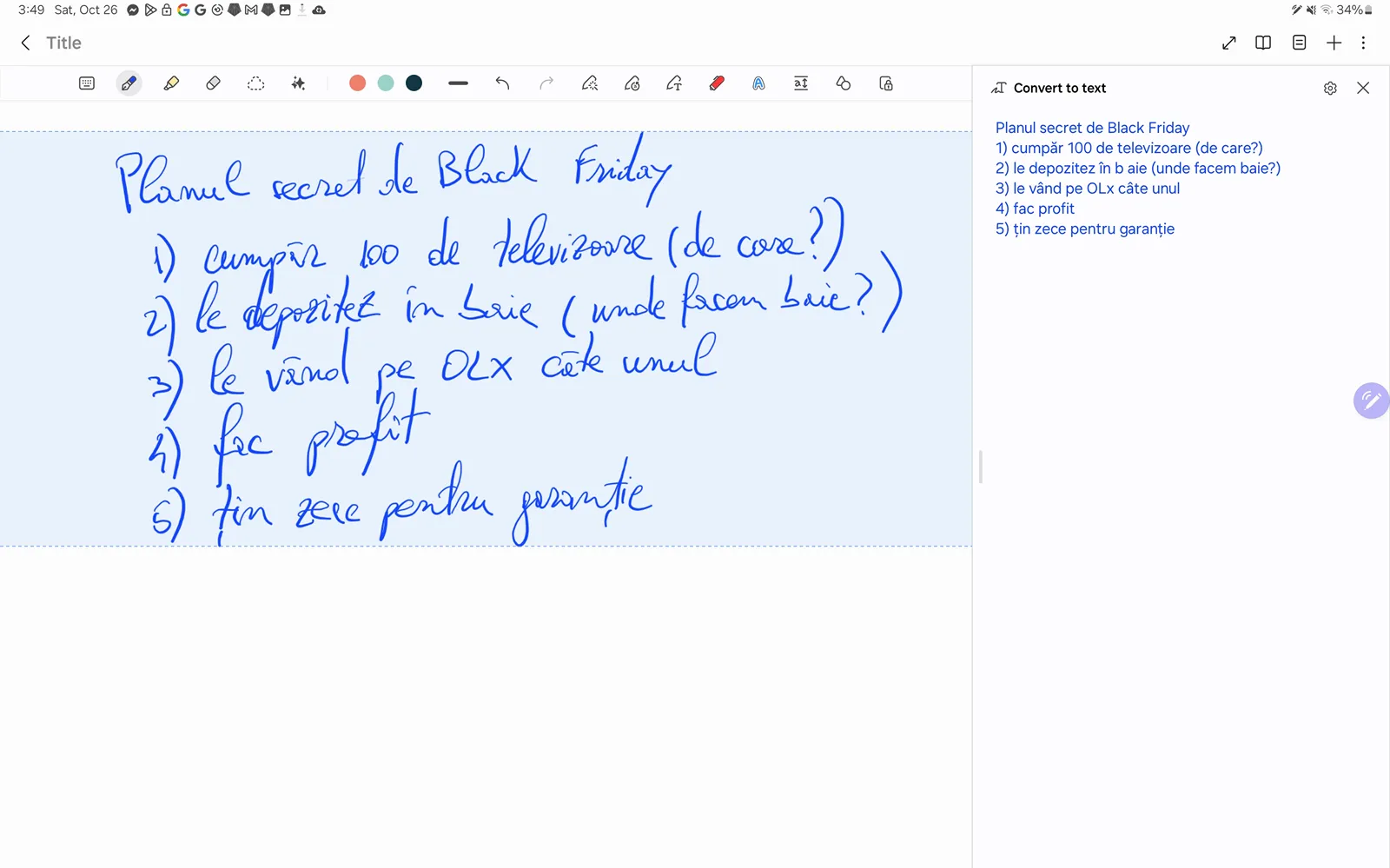Open Convert to text settings gear
Screen dimensions: 1390x868
tap(1330, 88)
